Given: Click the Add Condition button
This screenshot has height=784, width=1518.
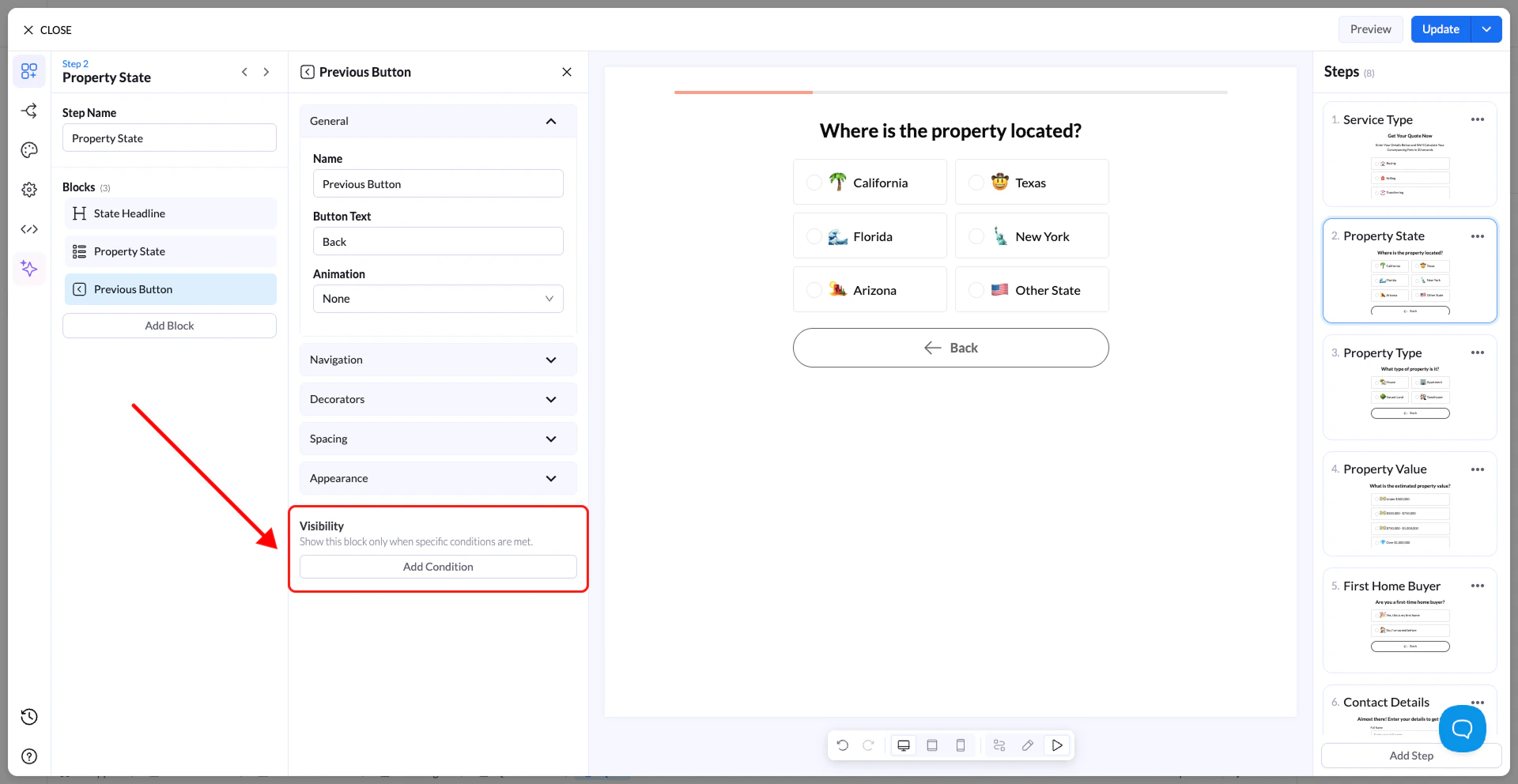Looking at the screenshot, I should [438, 567].
